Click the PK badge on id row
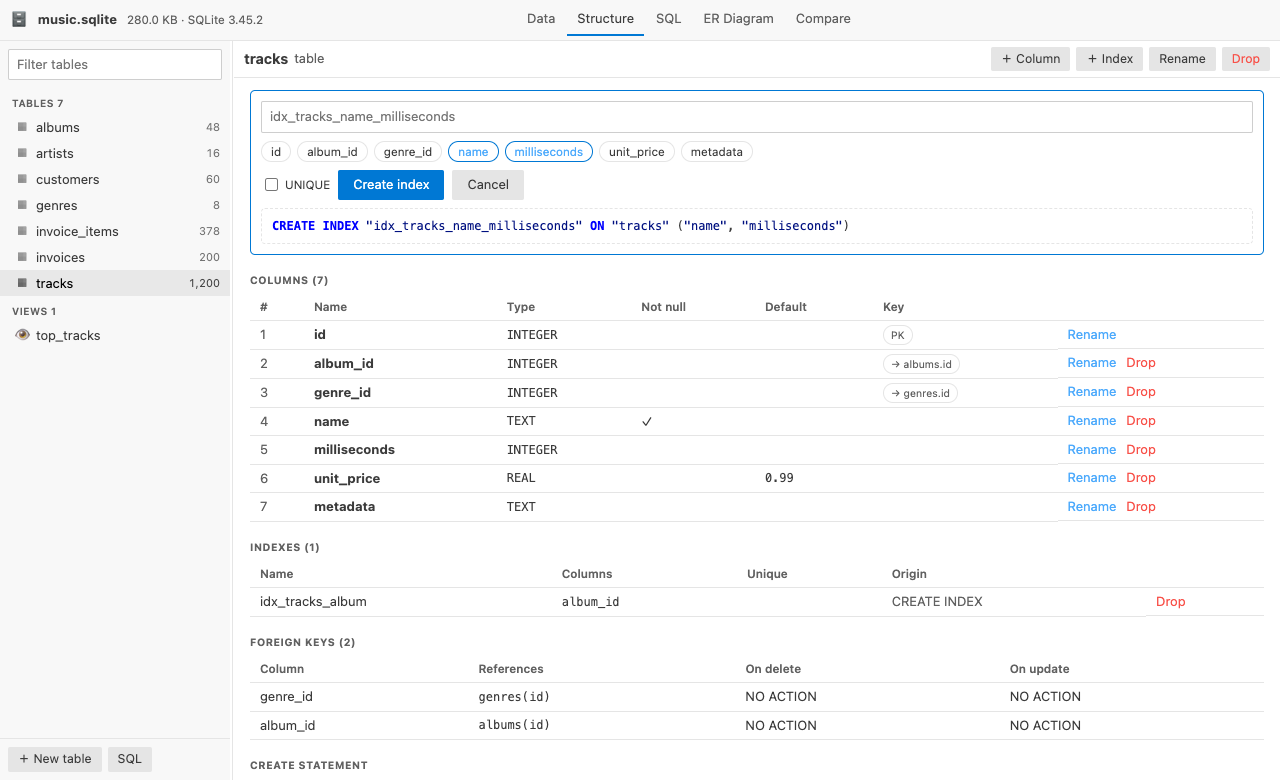This screenshot has width=1280, height=780. coord(898,336)
